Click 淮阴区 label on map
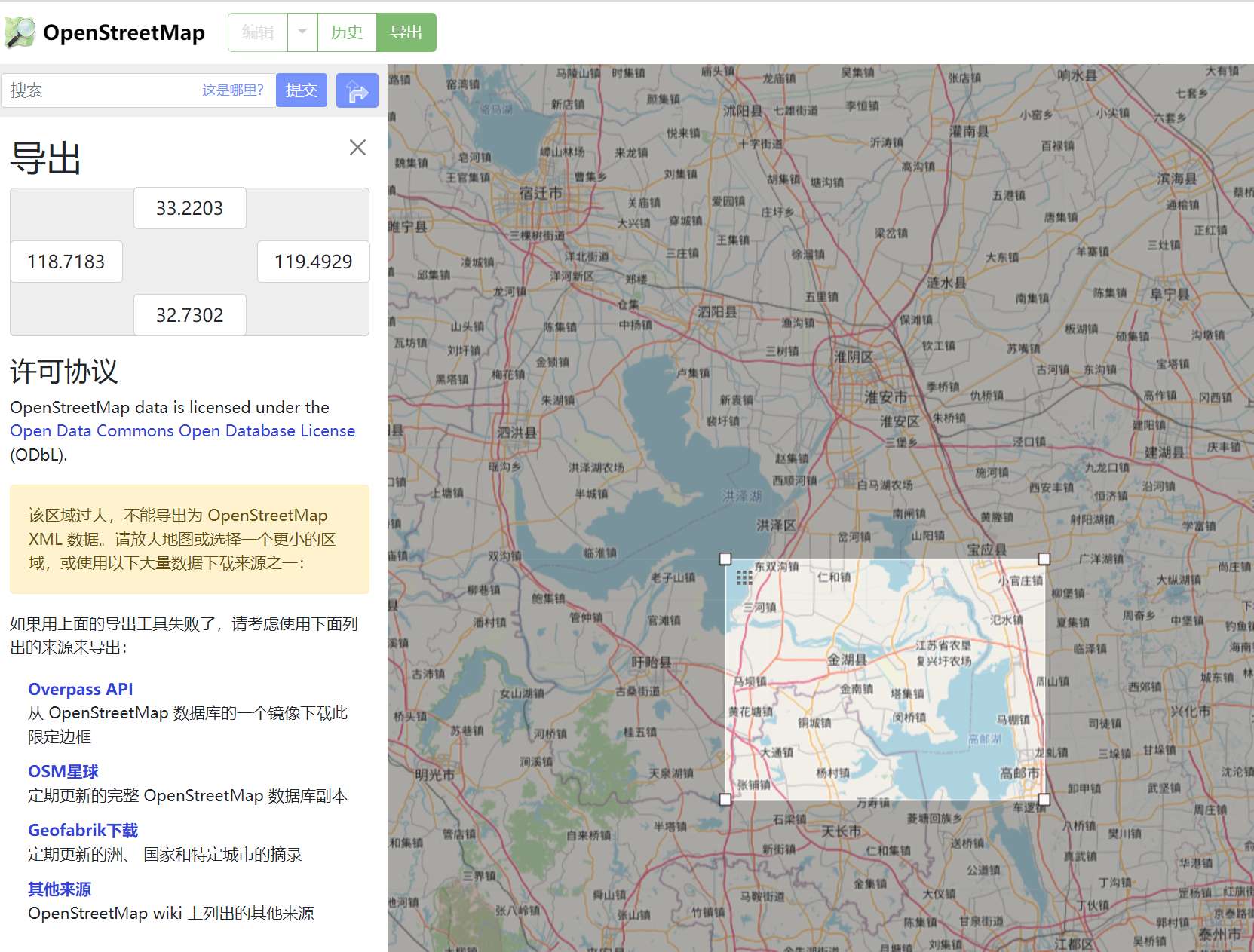1254x952 pixels. coord(854,357)
